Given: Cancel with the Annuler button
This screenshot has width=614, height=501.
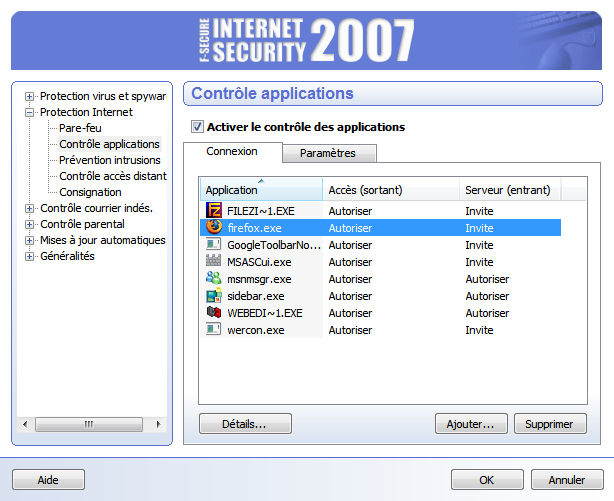Looking at the screenshot, I should tap(567, 480).
